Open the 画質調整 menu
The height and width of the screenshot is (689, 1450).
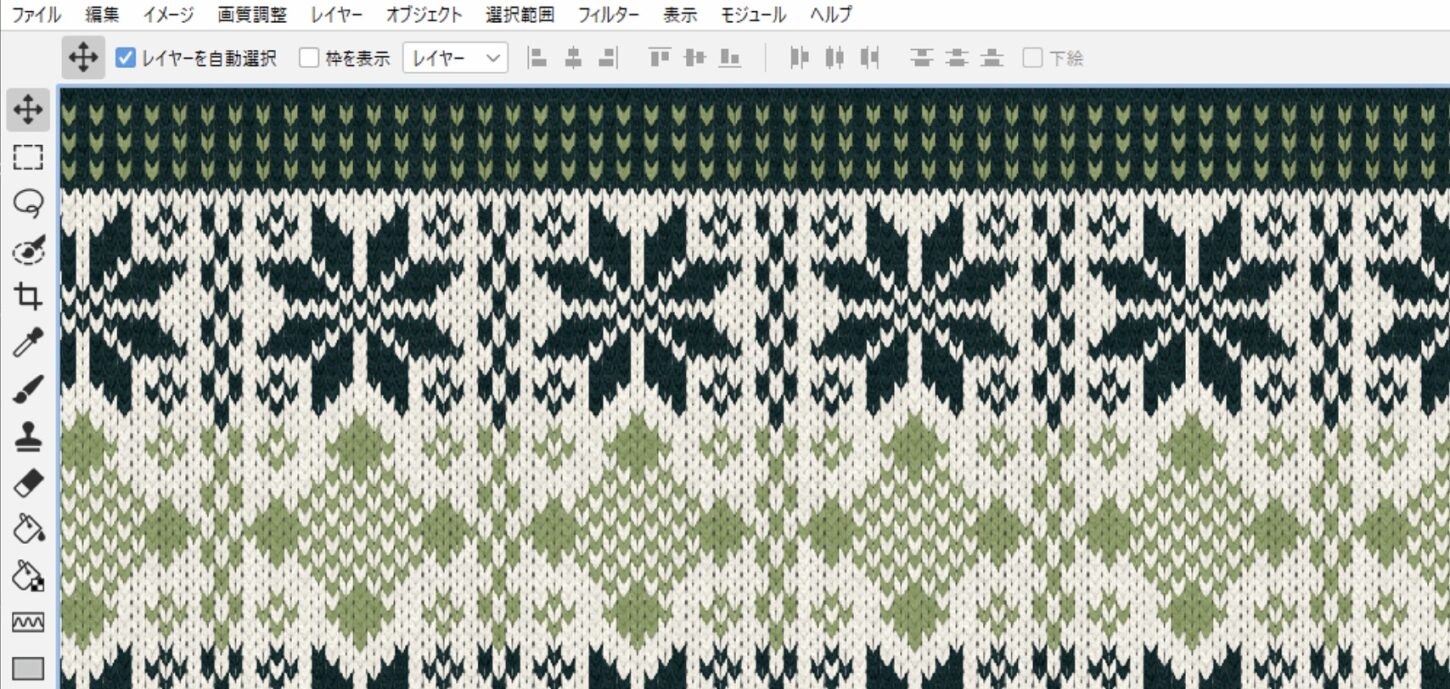pyautogui.click(x=252, y=15)
